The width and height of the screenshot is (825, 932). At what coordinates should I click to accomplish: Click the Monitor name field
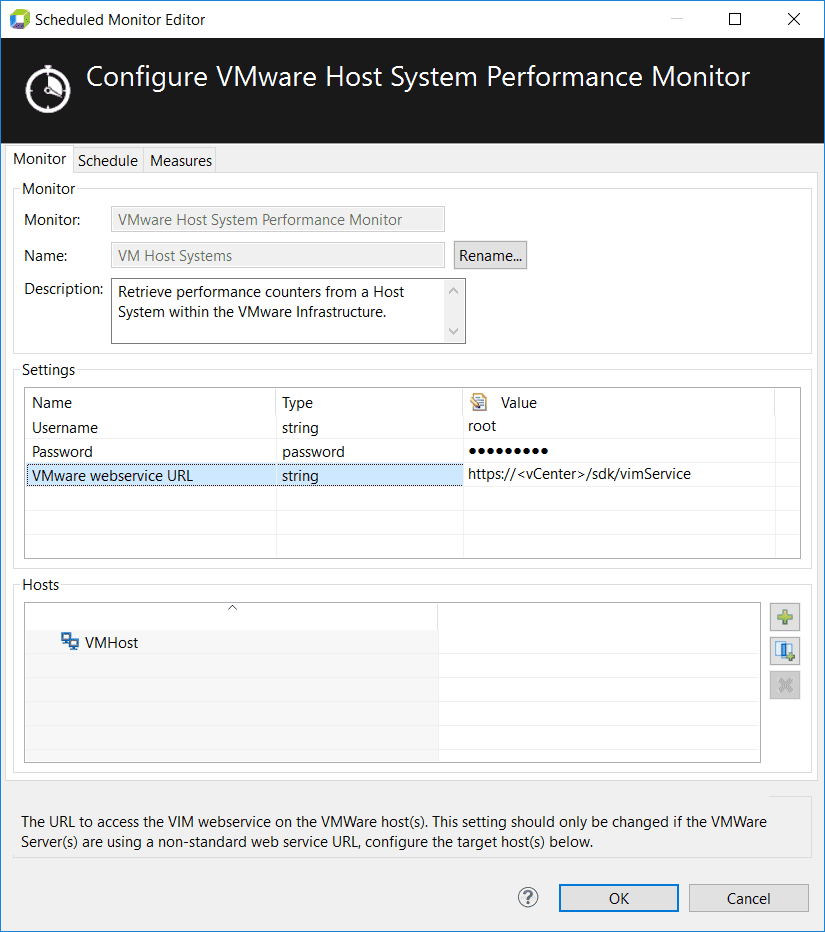[x=278, y=219]
